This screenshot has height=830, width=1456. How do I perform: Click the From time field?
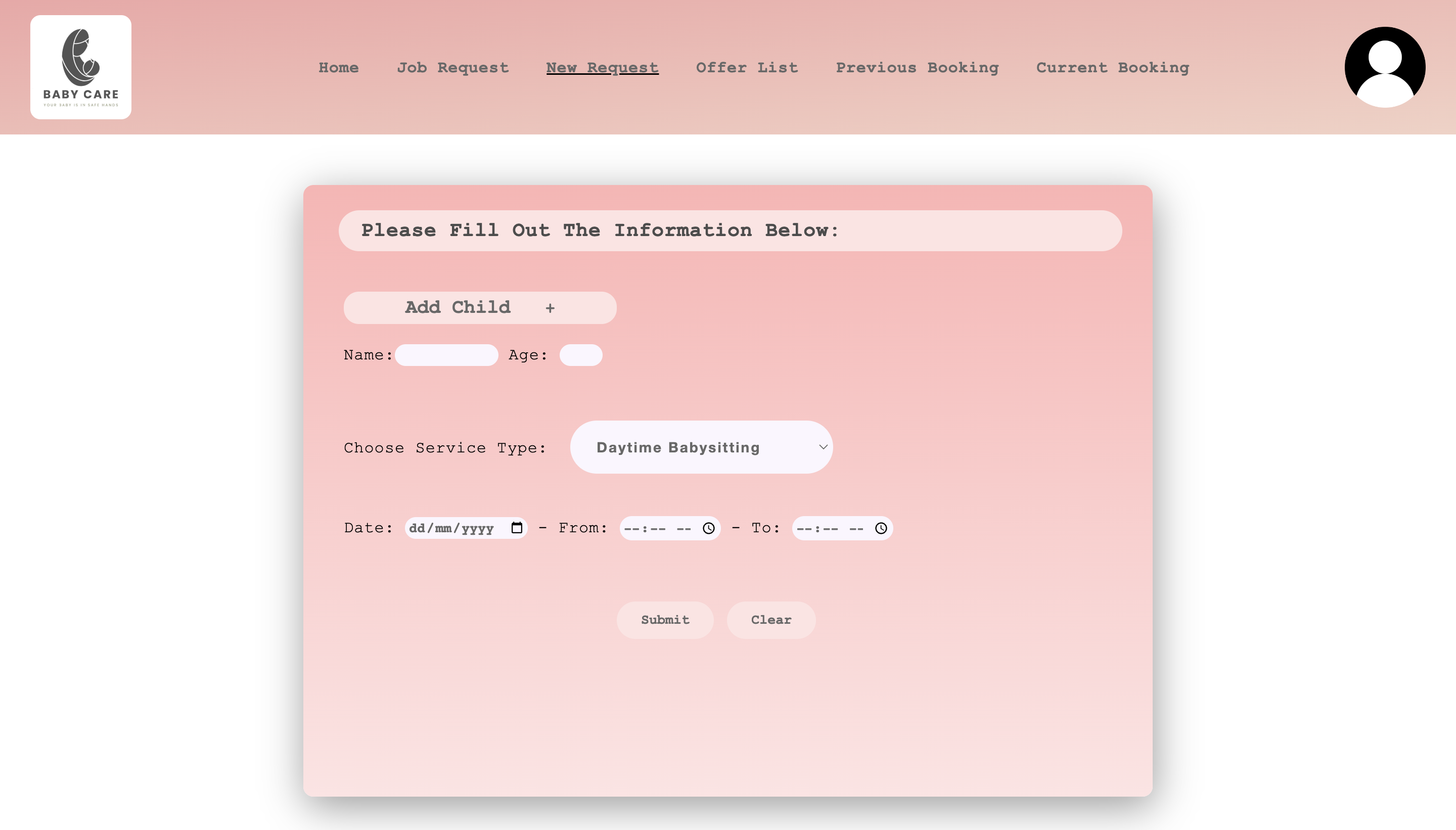670,528
